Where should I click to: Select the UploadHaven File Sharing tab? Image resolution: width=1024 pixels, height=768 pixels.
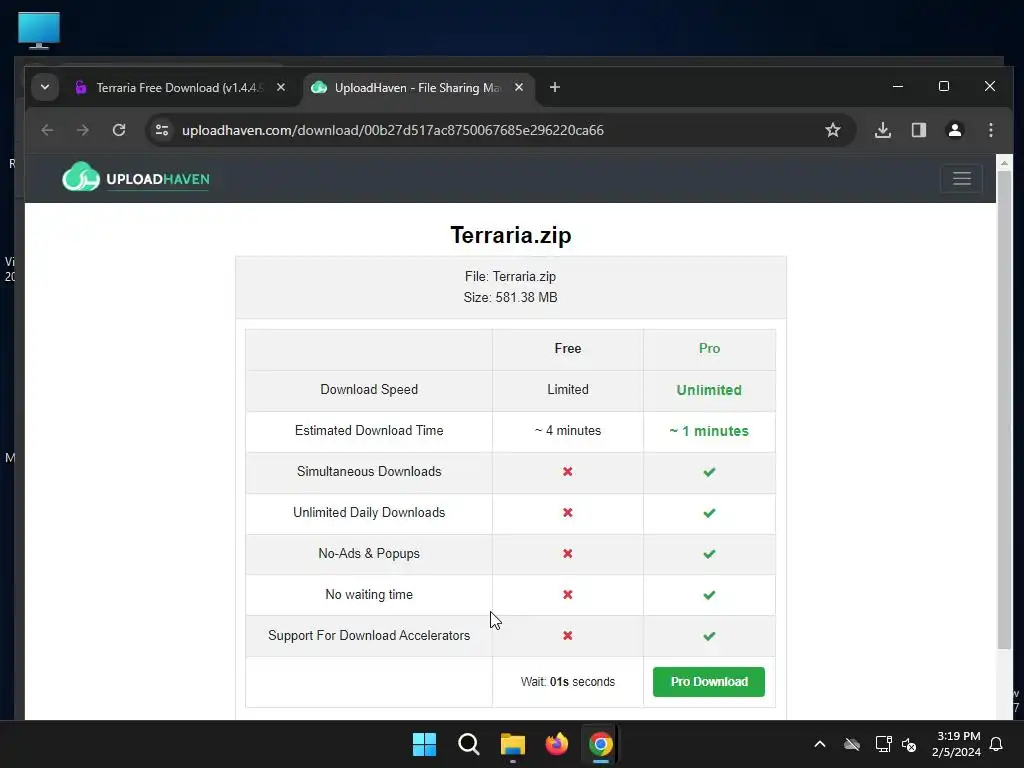click(x=418, y=88)
